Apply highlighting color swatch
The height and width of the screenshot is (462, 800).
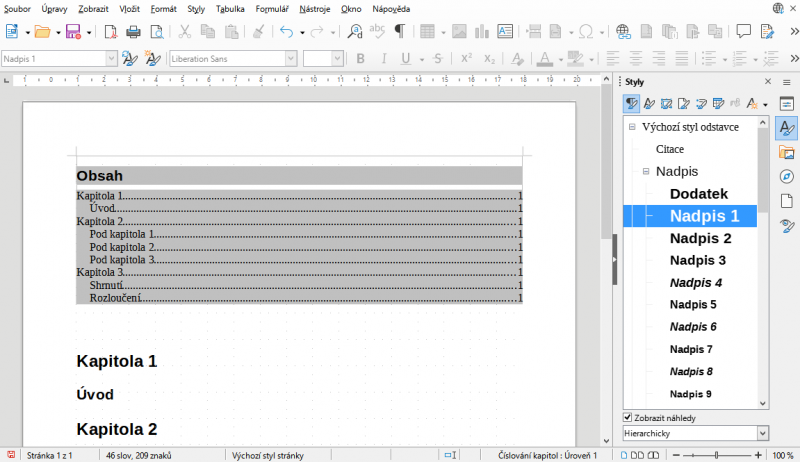(576, 59)
